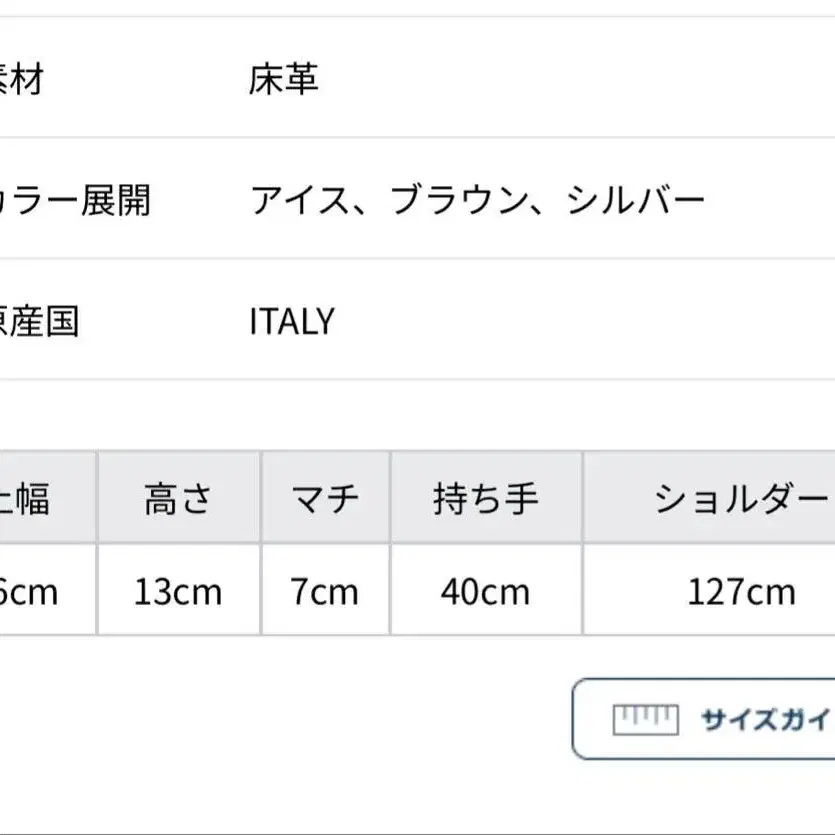
Task: Click the アイス、ブラウン、シルバー color text
Action: [x=478, y=201]
